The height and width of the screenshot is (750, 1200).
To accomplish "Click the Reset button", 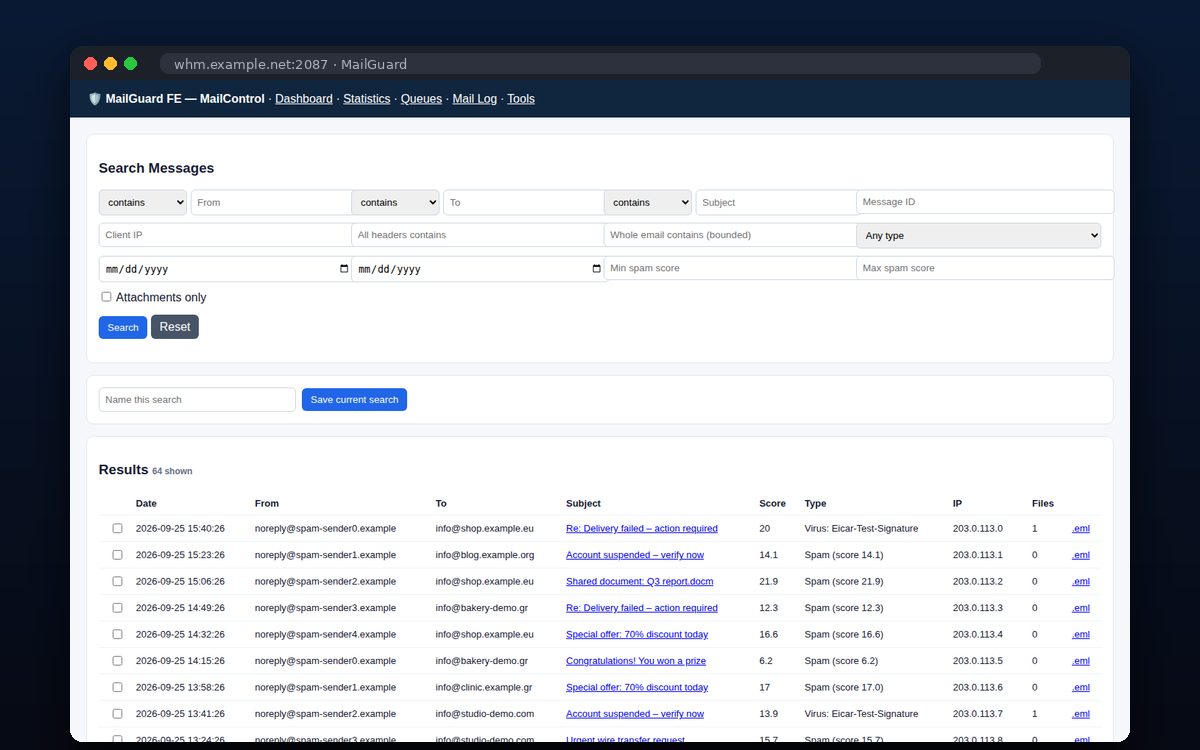I will 175,327.
